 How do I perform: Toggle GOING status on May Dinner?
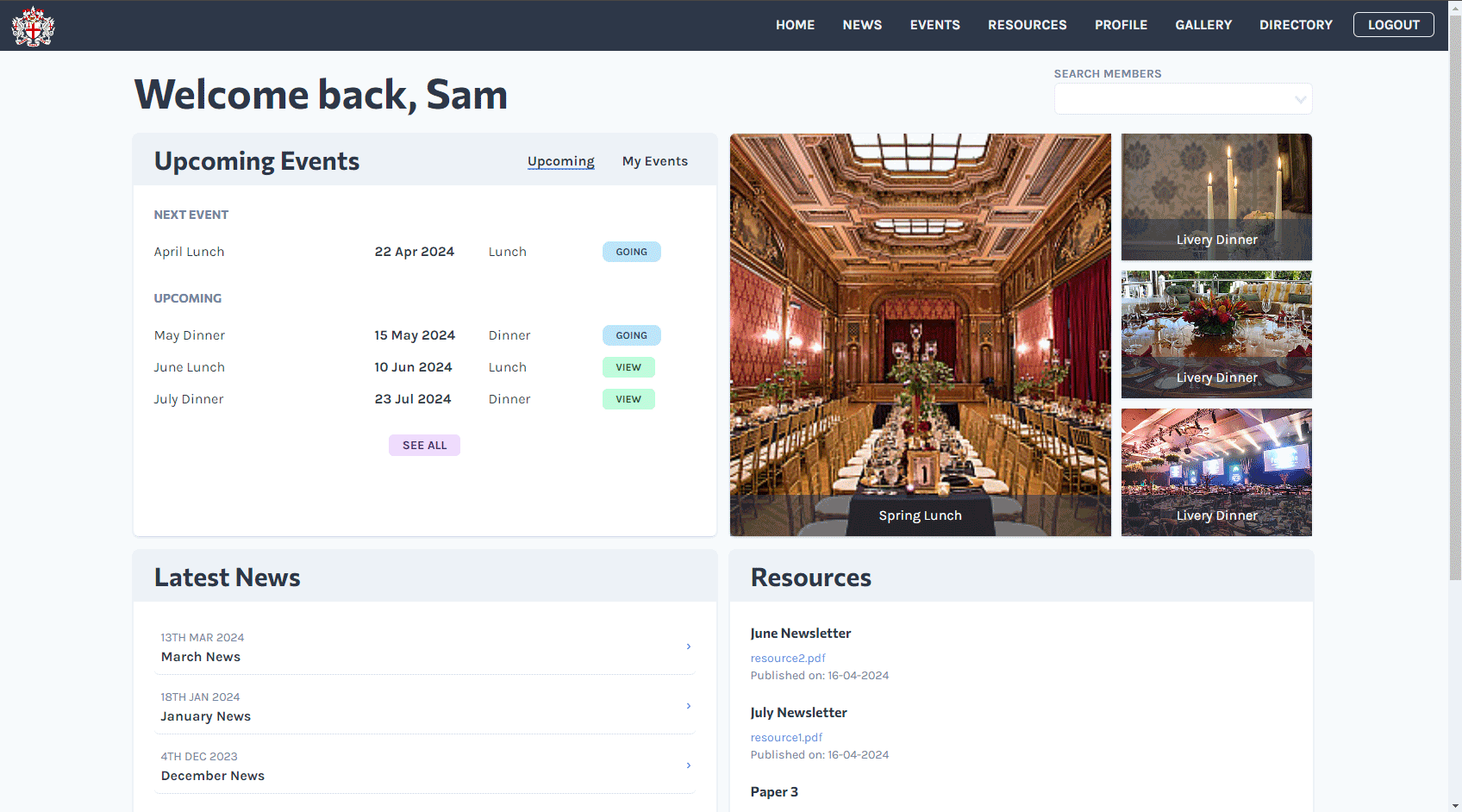[x=631, y=335]
